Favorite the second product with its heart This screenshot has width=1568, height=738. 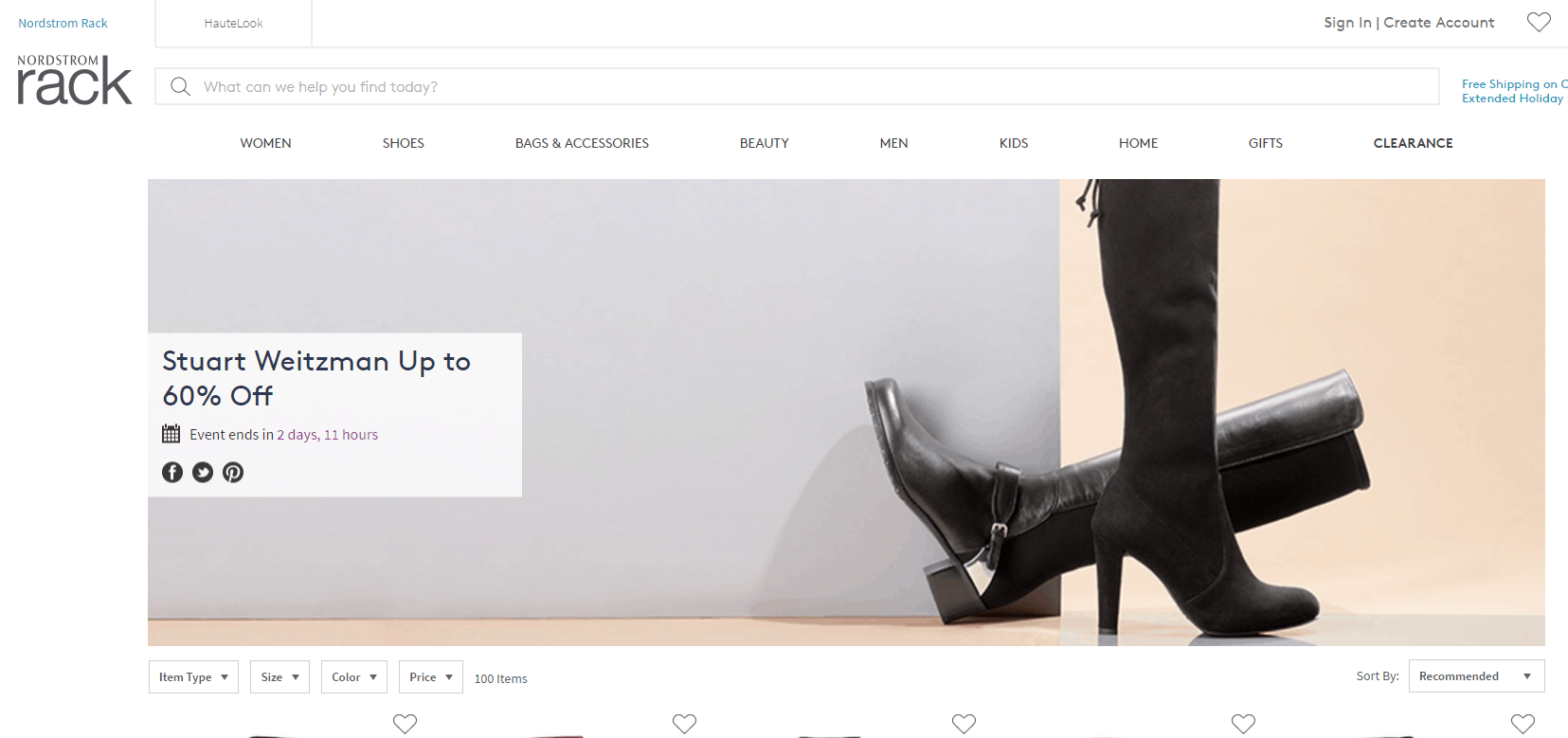(684, 724)
